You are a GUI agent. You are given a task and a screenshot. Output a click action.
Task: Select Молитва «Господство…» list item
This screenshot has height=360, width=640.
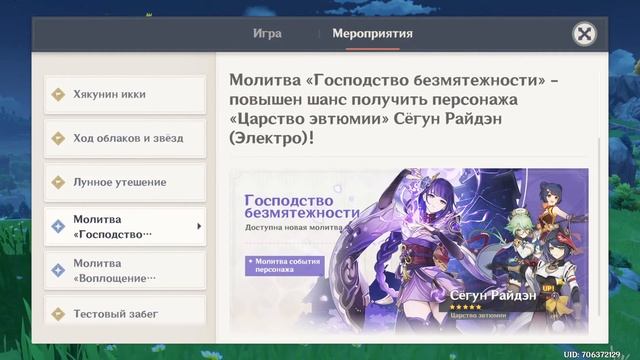pyautogui.click(x=125, y=227)
